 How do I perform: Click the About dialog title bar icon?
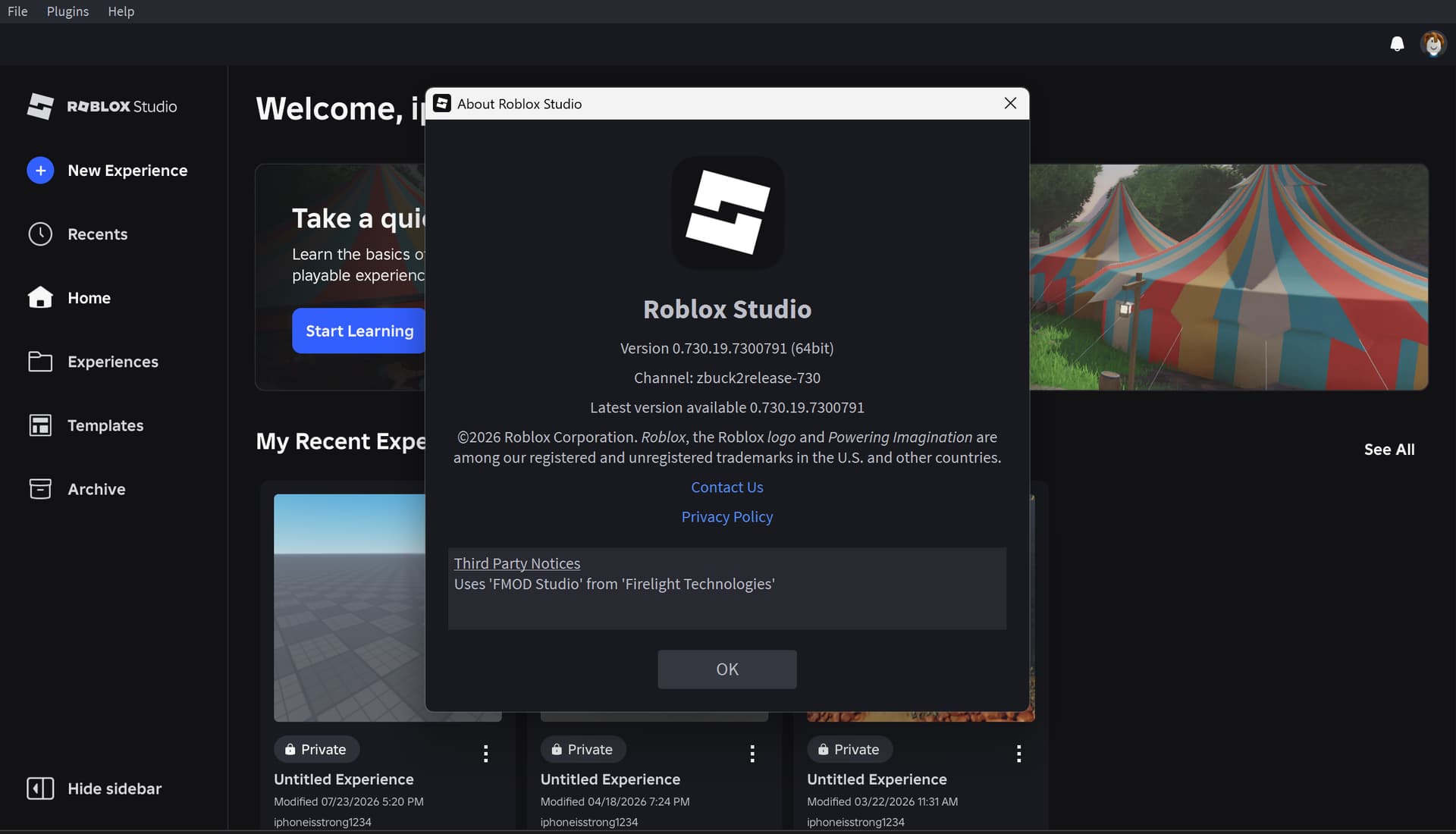tap(442, 103)
